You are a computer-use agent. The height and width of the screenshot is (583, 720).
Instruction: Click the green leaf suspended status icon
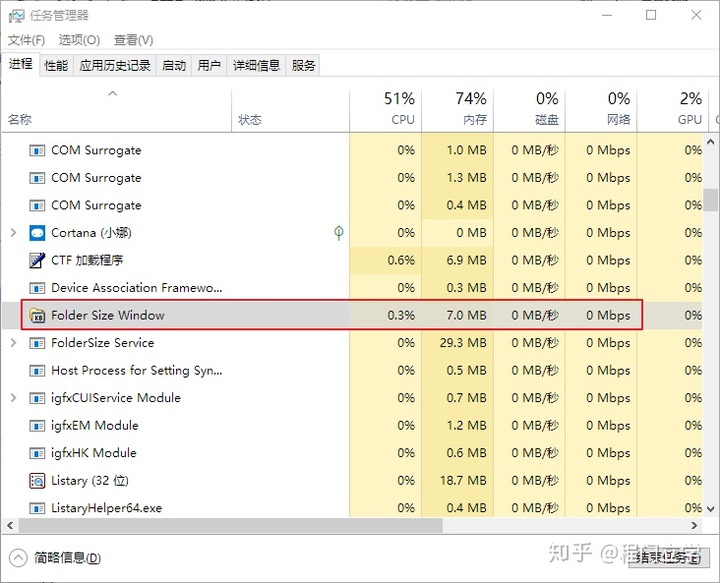point(338,233)
